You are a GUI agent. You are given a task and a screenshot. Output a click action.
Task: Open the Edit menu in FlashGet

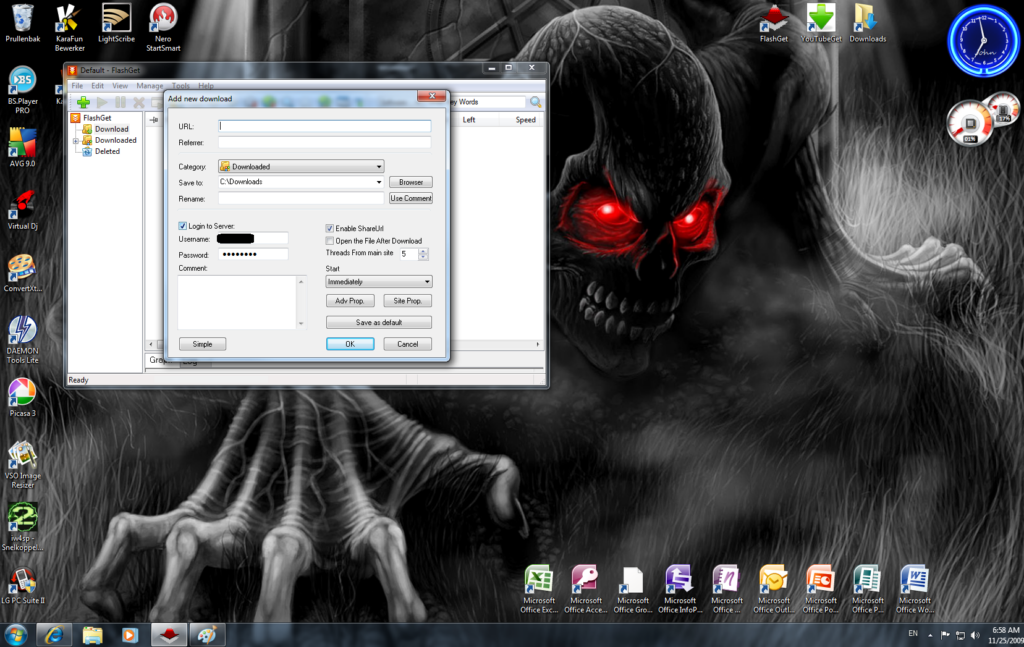click(97, 86)
